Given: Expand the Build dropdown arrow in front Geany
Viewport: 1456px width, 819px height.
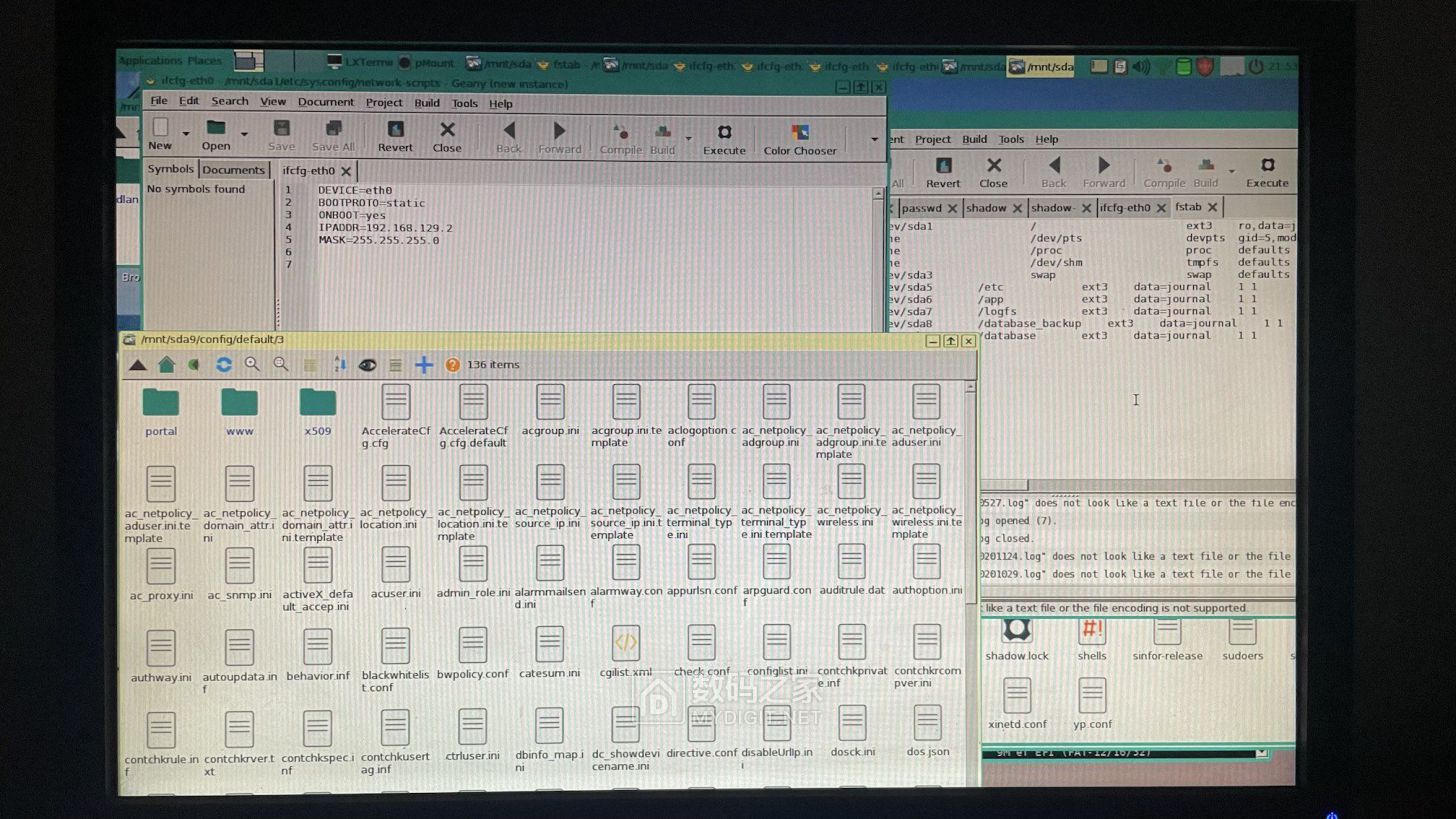Looking at the screenshot, I should (688, 138).
